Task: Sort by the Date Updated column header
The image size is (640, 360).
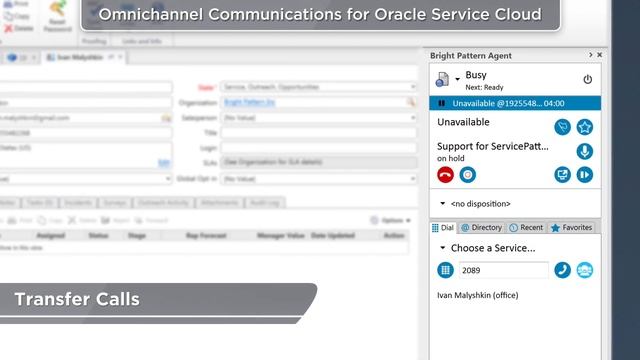Action: pyautogui.click(x=333, y=236)
